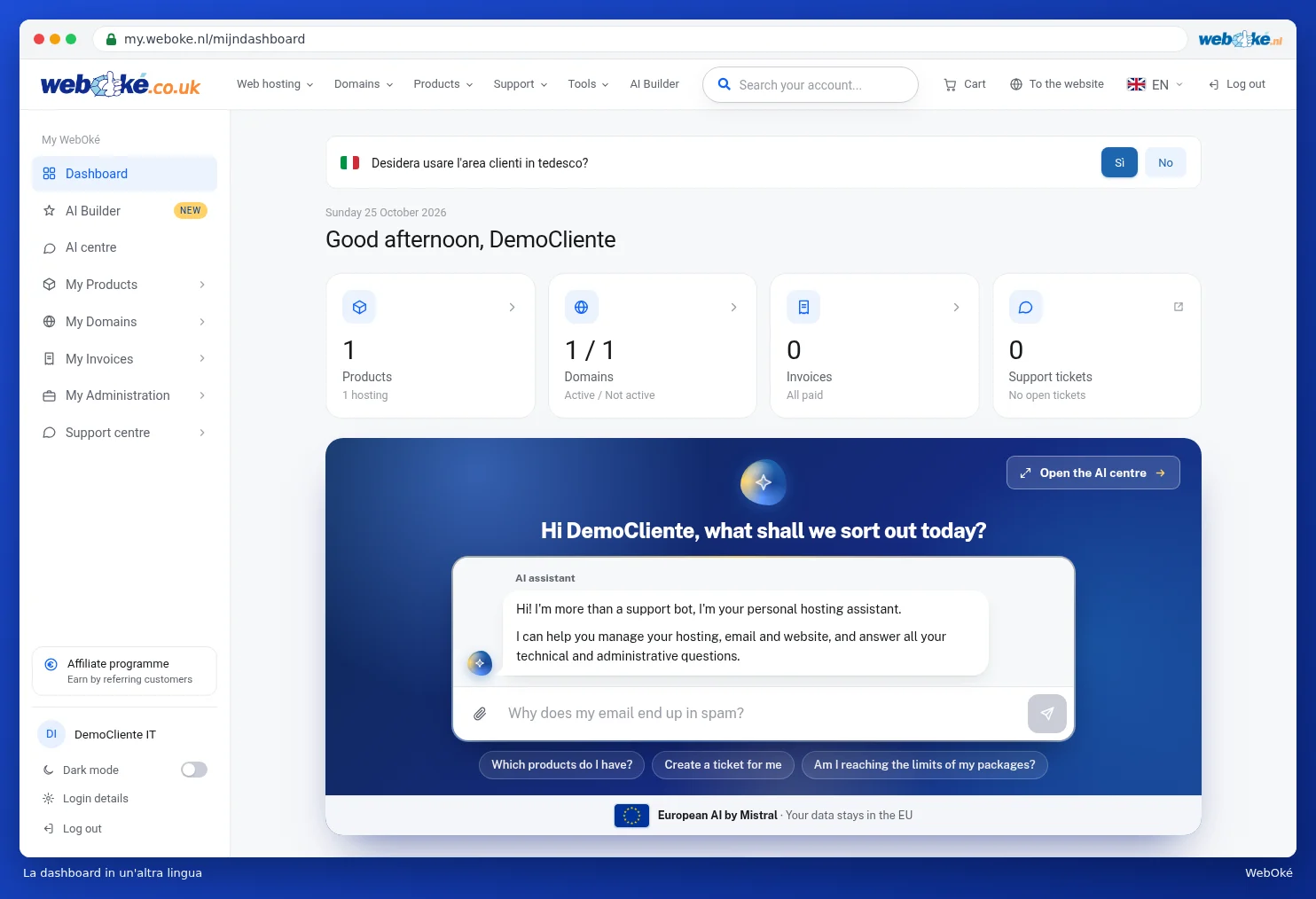Click the EU flag icon in footer strip

pyautogui.click(x=631, y=816)
